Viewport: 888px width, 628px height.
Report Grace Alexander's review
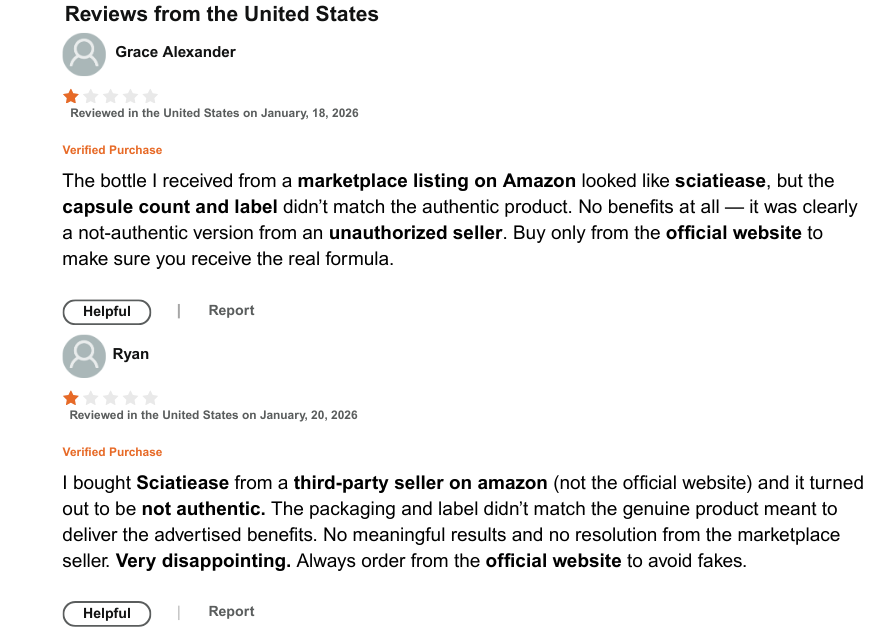pyautogui.click(x=231, y=310)
